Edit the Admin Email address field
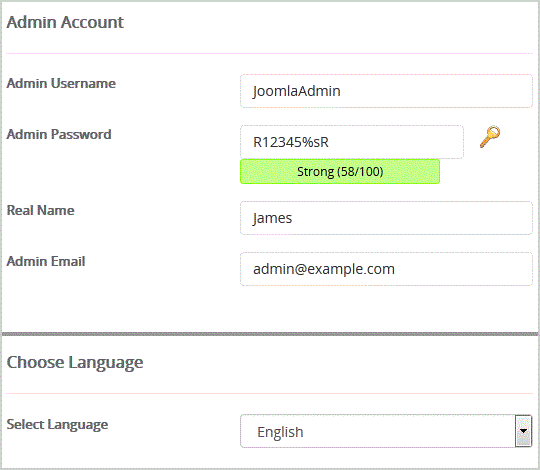This screenshot has height=470, width=540. click(386, 269)
